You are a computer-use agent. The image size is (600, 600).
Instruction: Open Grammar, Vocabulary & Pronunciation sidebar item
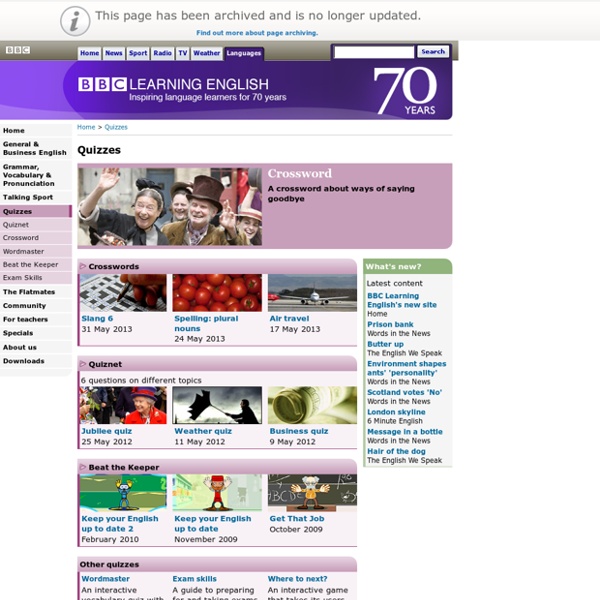(28, 176)
